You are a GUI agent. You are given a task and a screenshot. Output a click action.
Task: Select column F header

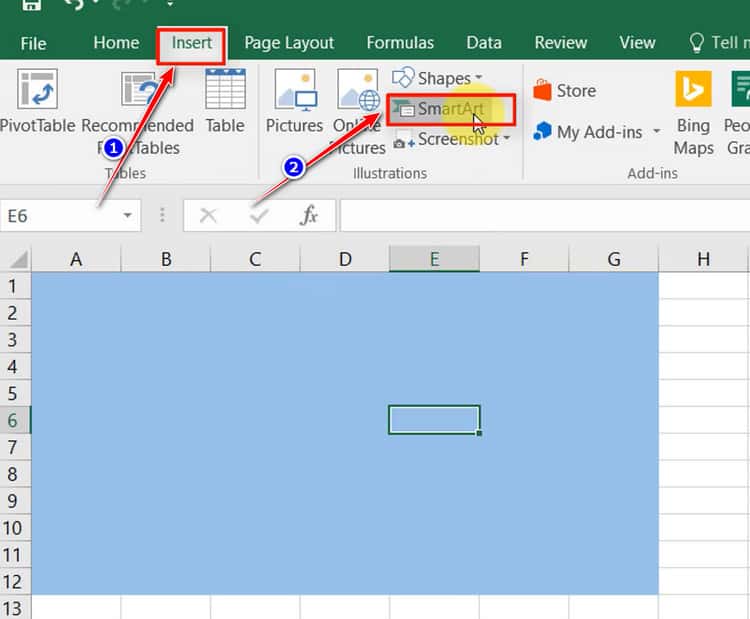click(x=524, y=259)
